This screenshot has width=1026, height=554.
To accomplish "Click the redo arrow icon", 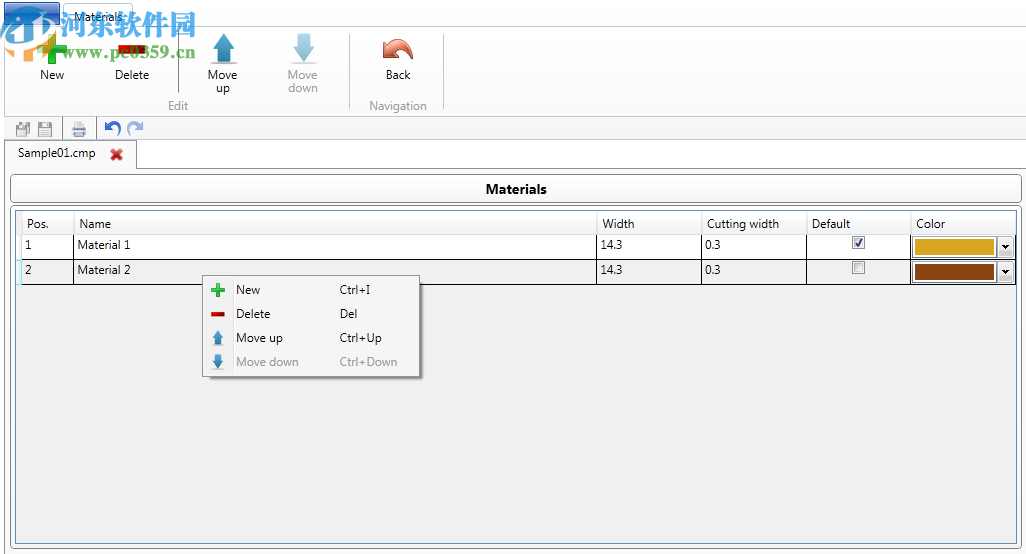I will point(135,129).
